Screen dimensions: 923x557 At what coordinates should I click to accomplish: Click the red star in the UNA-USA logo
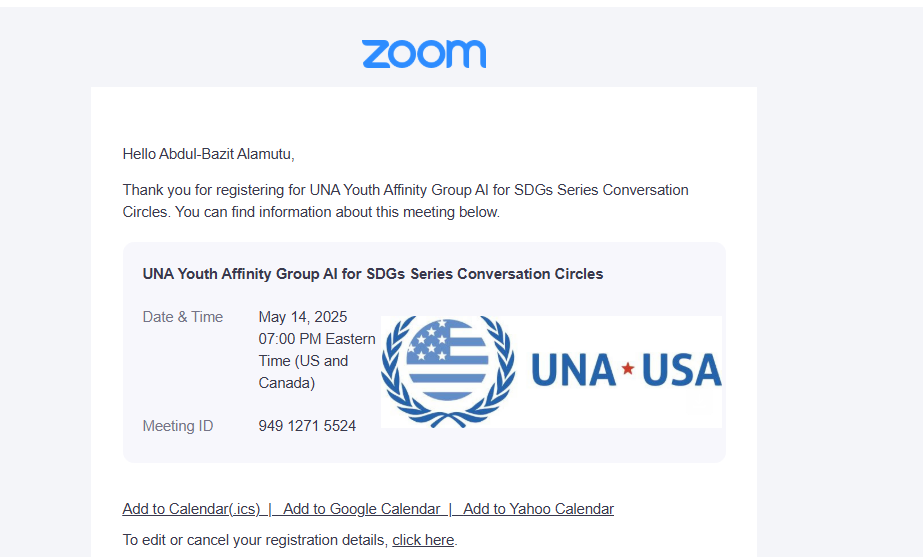pyautogui.click(x=628, y=369)
